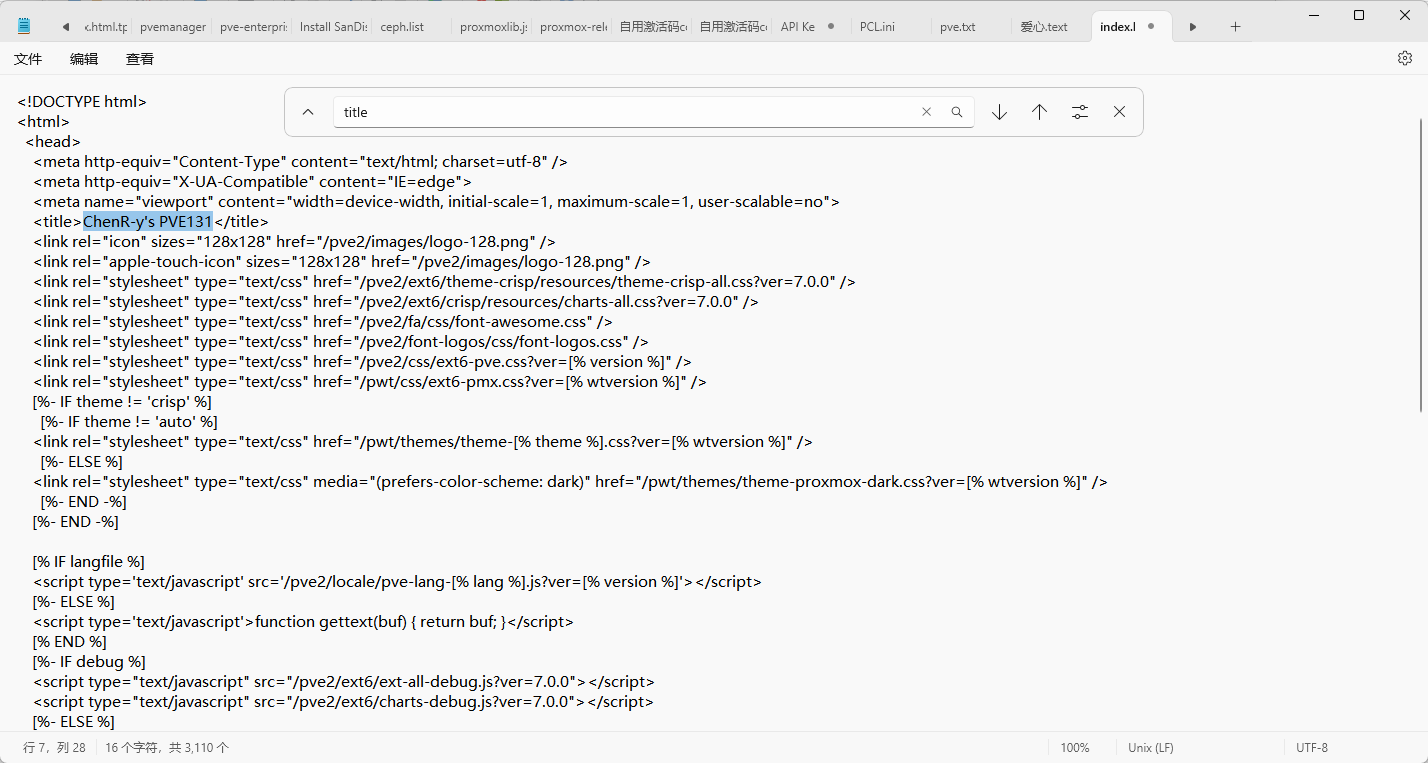Click the apple-touch-icon link line
Viewport: 1428px width, 763px height.
point(341,261)
